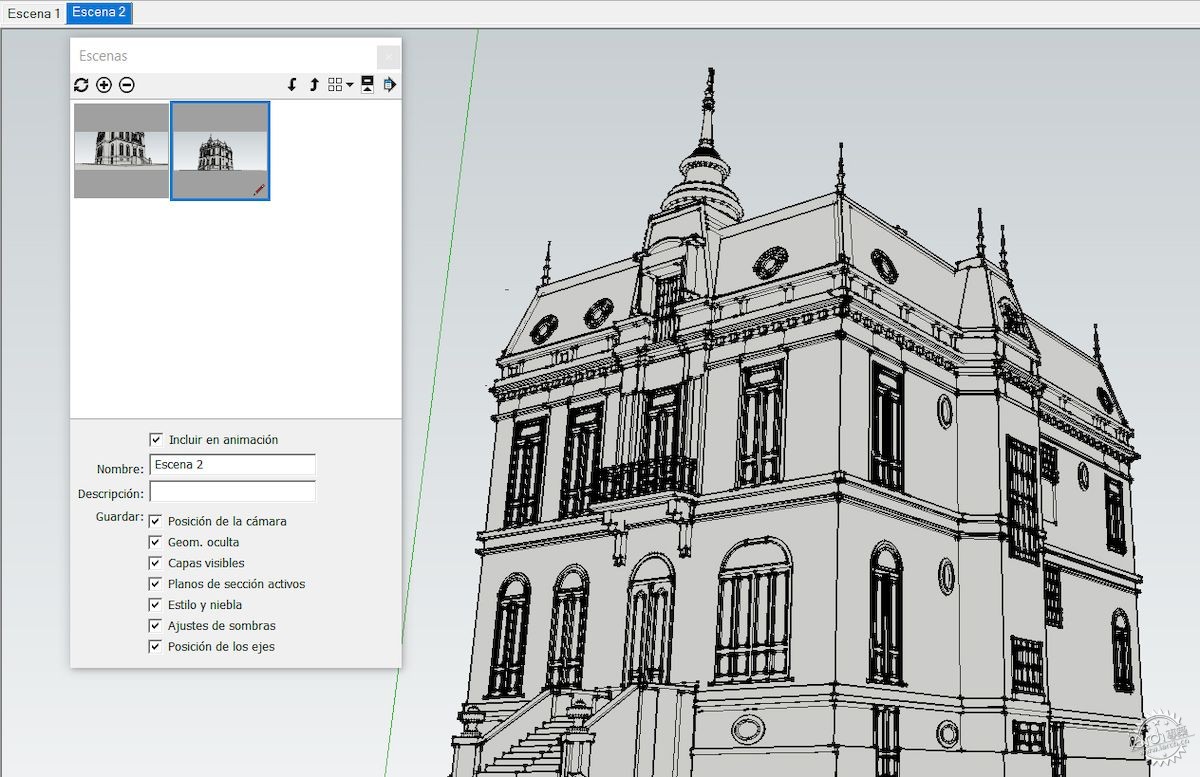Close the Escenas panel
The width and height of the screenshot is (1200, 777).
tap(389, 57)
